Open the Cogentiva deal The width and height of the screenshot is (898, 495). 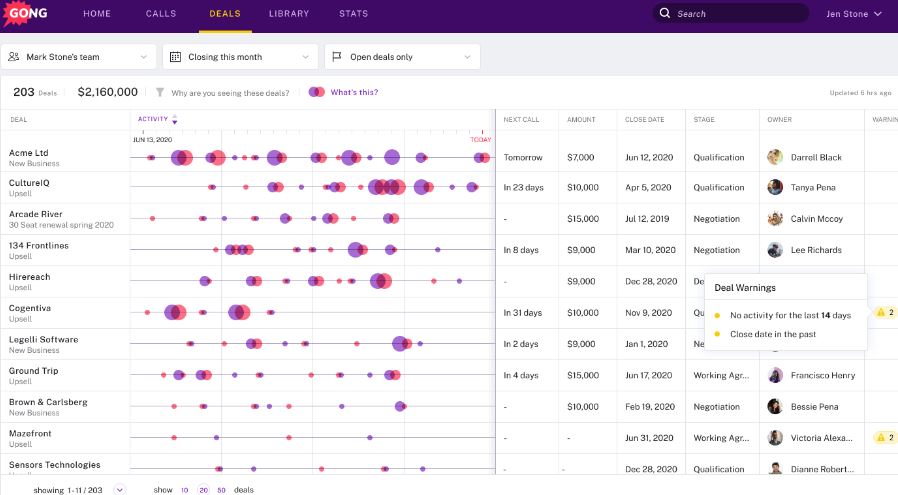pyautogui.click(x=30, y=308)
